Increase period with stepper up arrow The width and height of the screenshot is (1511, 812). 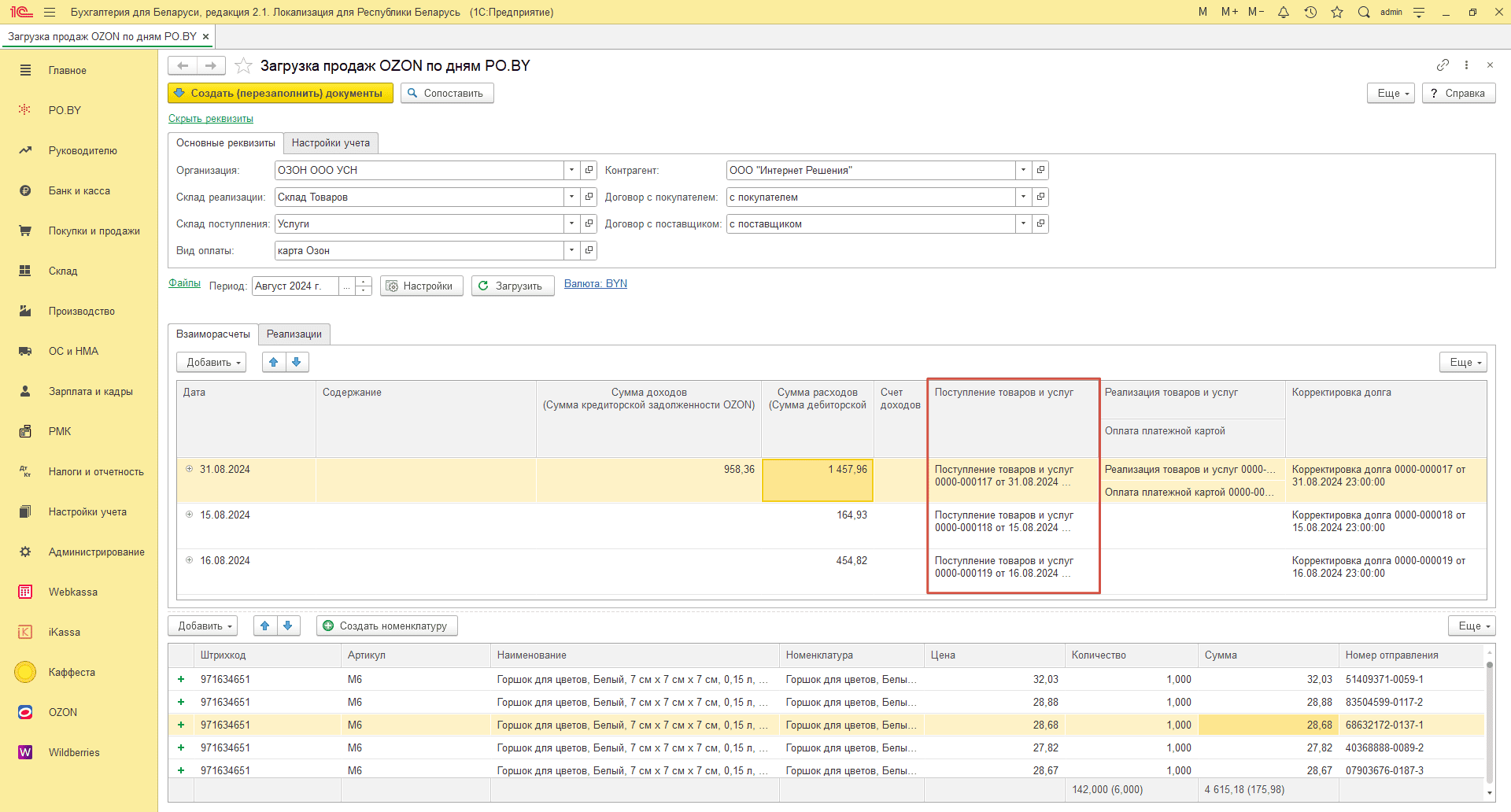coord(364,281)
